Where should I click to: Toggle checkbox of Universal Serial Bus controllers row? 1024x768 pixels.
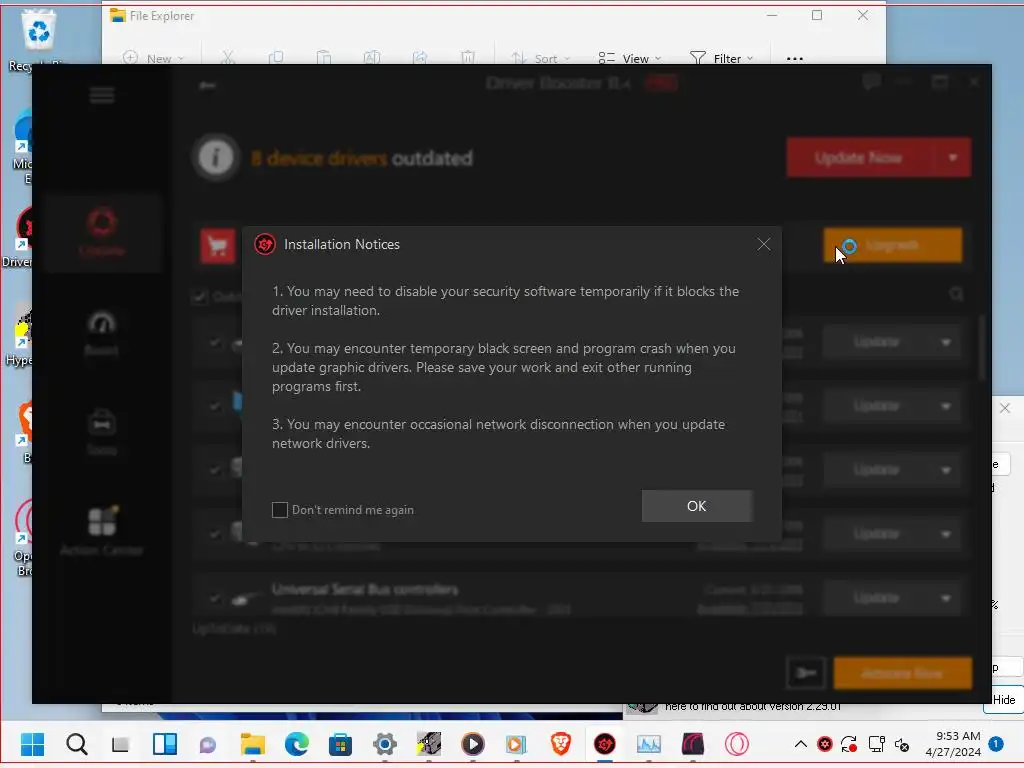click(x=215, y=598)
